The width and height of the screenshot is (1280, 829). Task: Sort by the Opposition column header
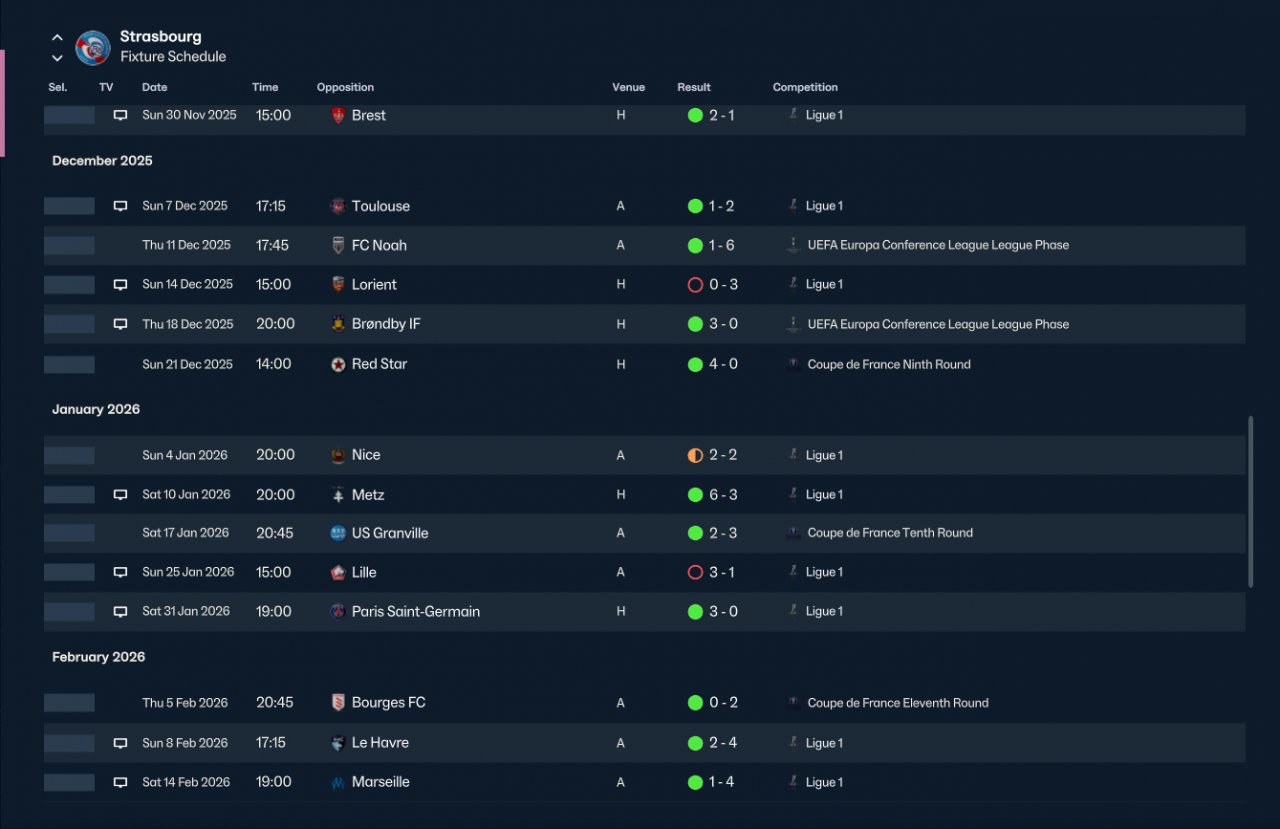[345, 87]
